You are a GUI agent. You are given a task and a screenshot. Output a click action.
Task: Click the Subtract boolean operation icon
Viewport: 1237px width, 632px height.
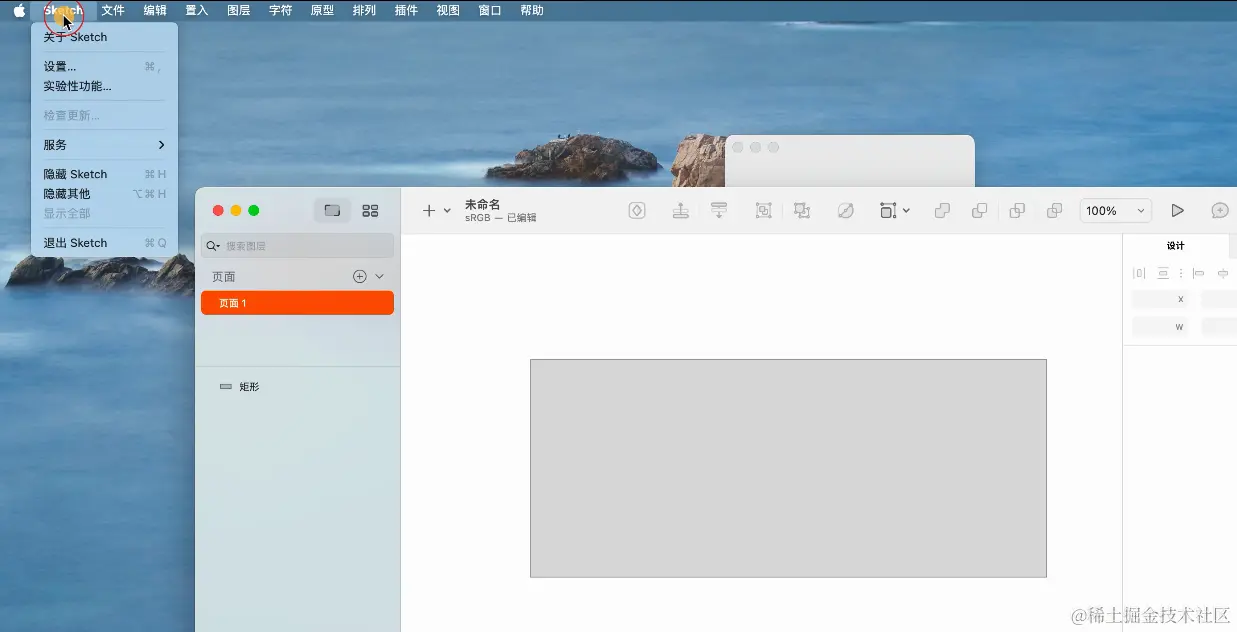pos(979,210)
